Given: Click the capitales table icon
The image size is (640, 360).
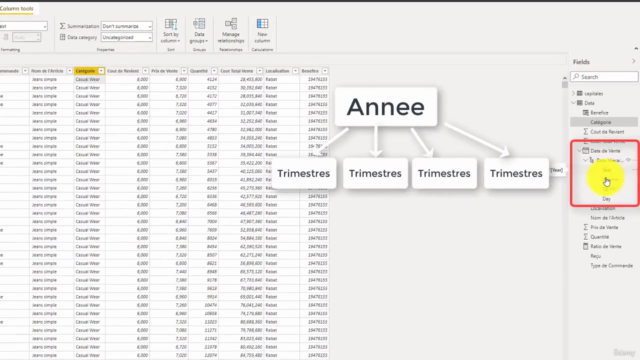Looking at the screenshot, I should pos(580,93).
